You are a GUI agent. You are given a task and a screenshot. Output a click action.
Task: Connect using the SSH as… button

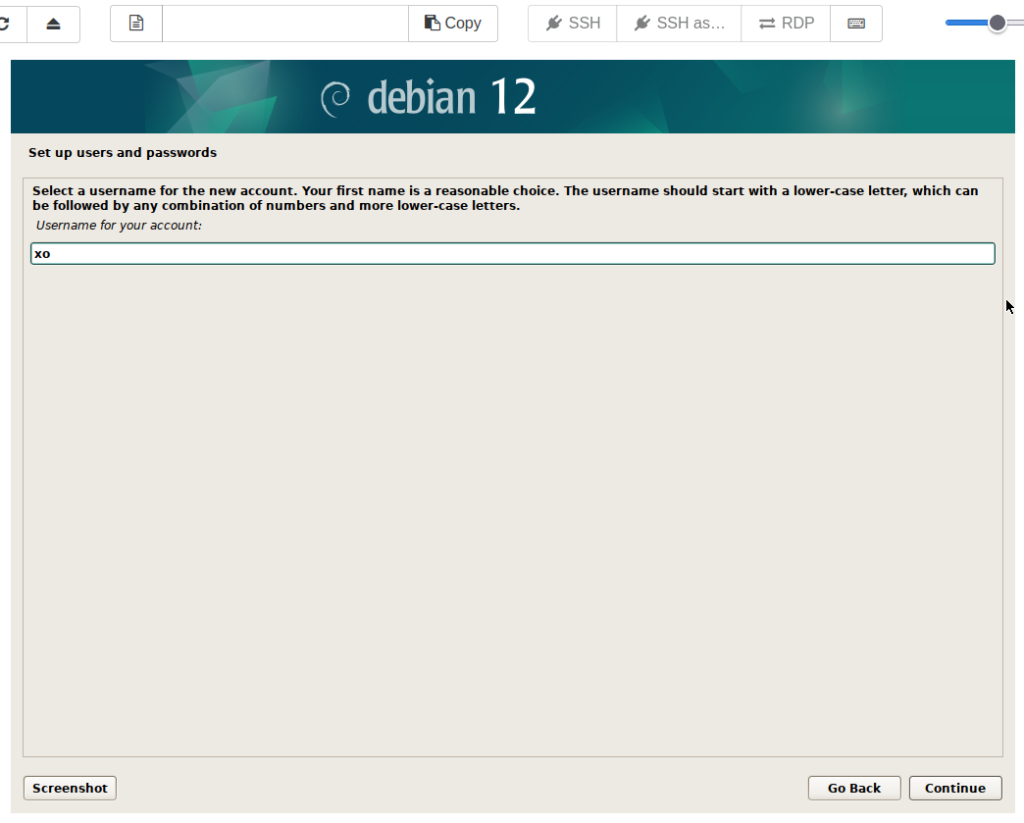pyautogui.click(x=679, y=24)
